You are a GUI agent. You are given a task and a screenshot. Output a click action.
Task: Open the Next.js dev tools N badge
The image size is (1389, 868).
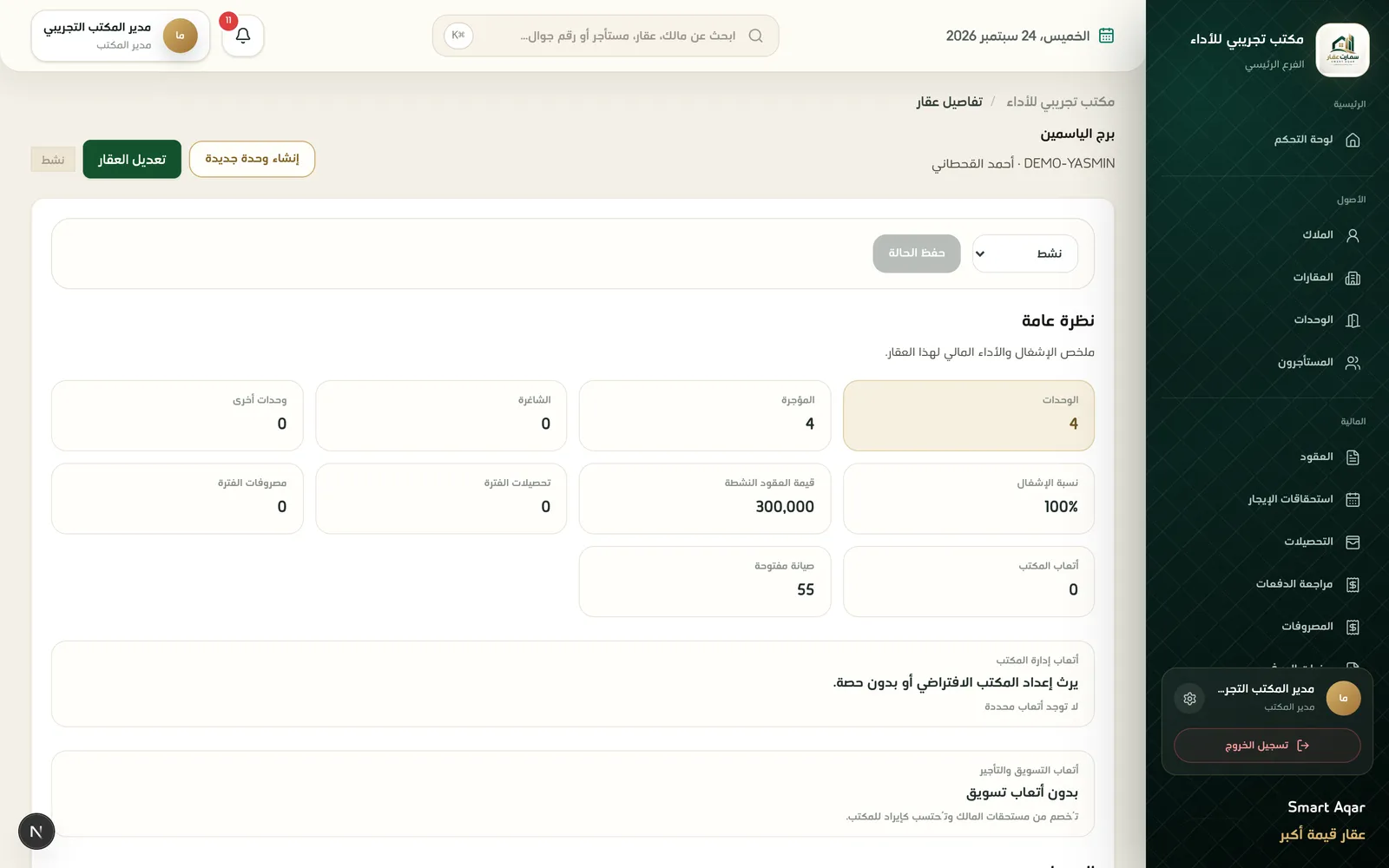pos(36,832)
